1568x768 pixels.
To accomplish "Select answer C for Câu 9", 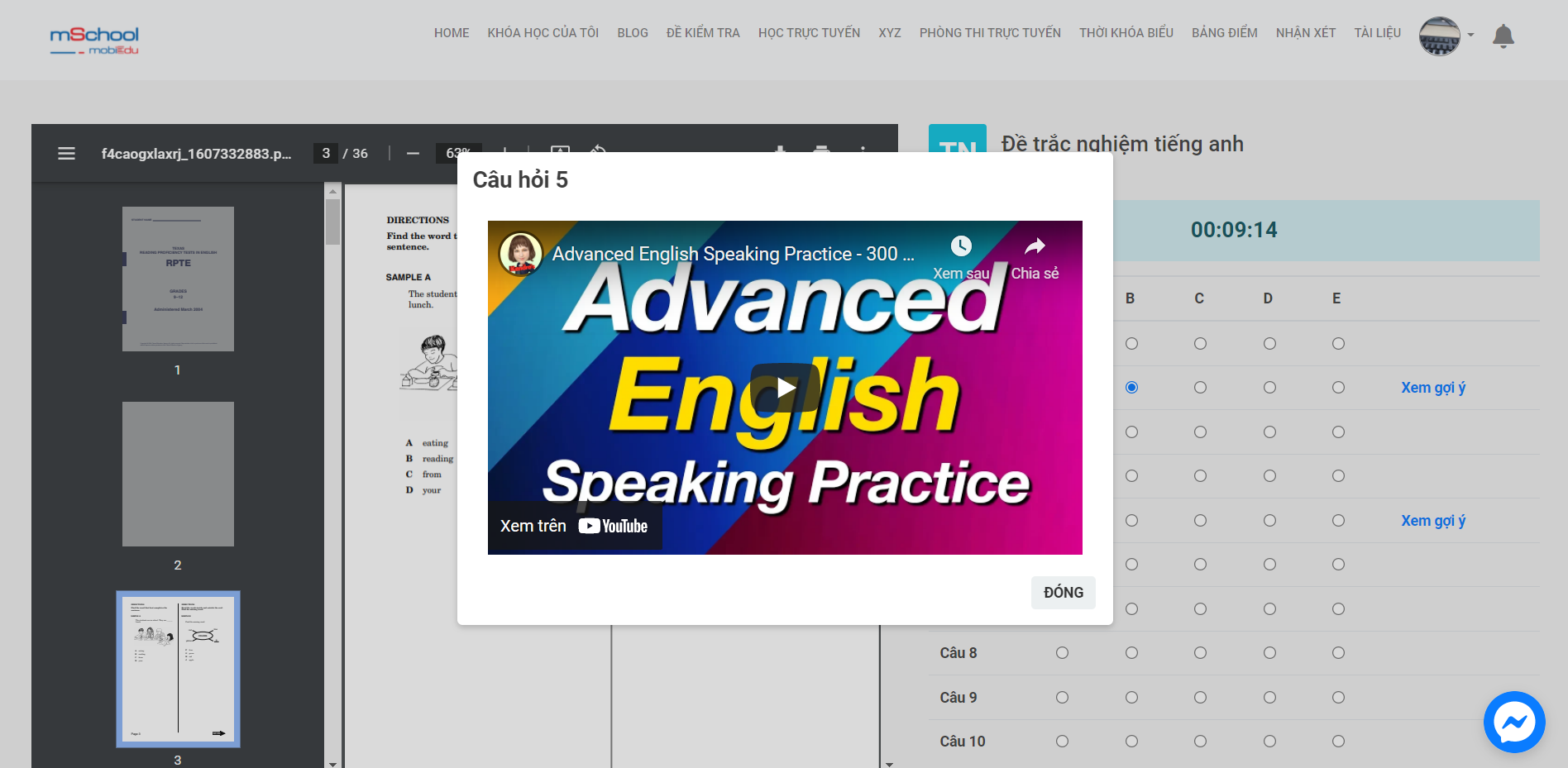I will pyautogui.click(x=1200, y=698).
